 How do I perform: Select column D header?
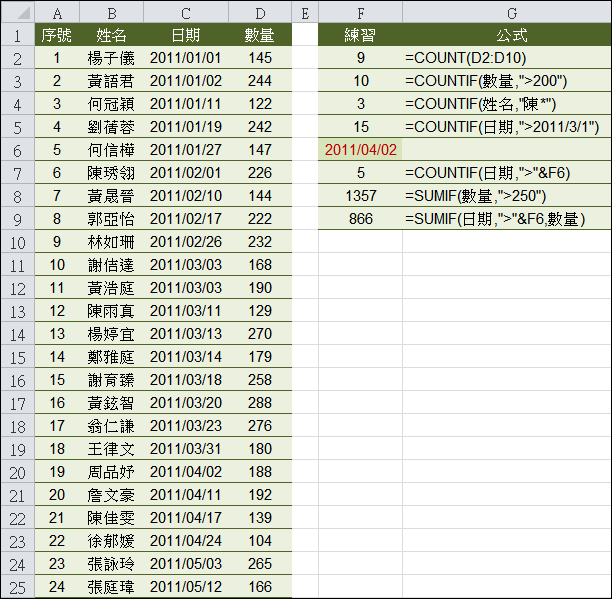pos(260,12)
